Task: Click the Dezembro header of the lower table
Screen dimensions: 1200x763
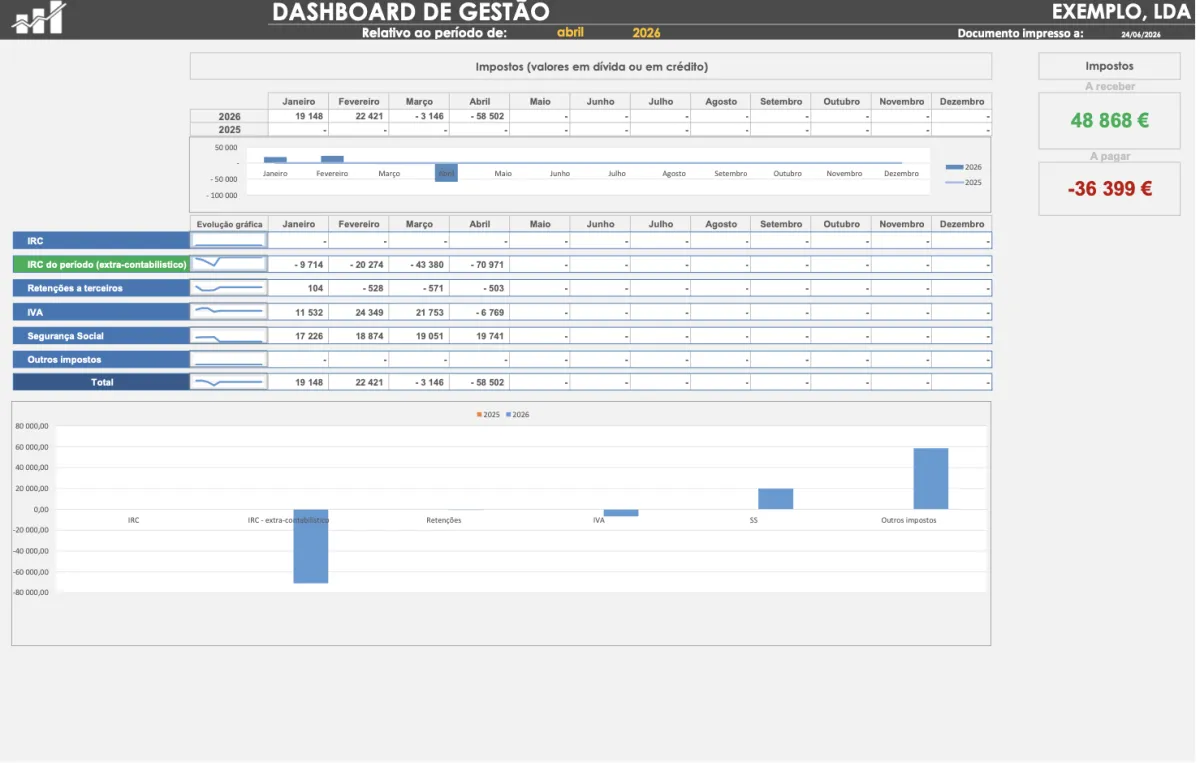Action: click(x=962, y=224)
